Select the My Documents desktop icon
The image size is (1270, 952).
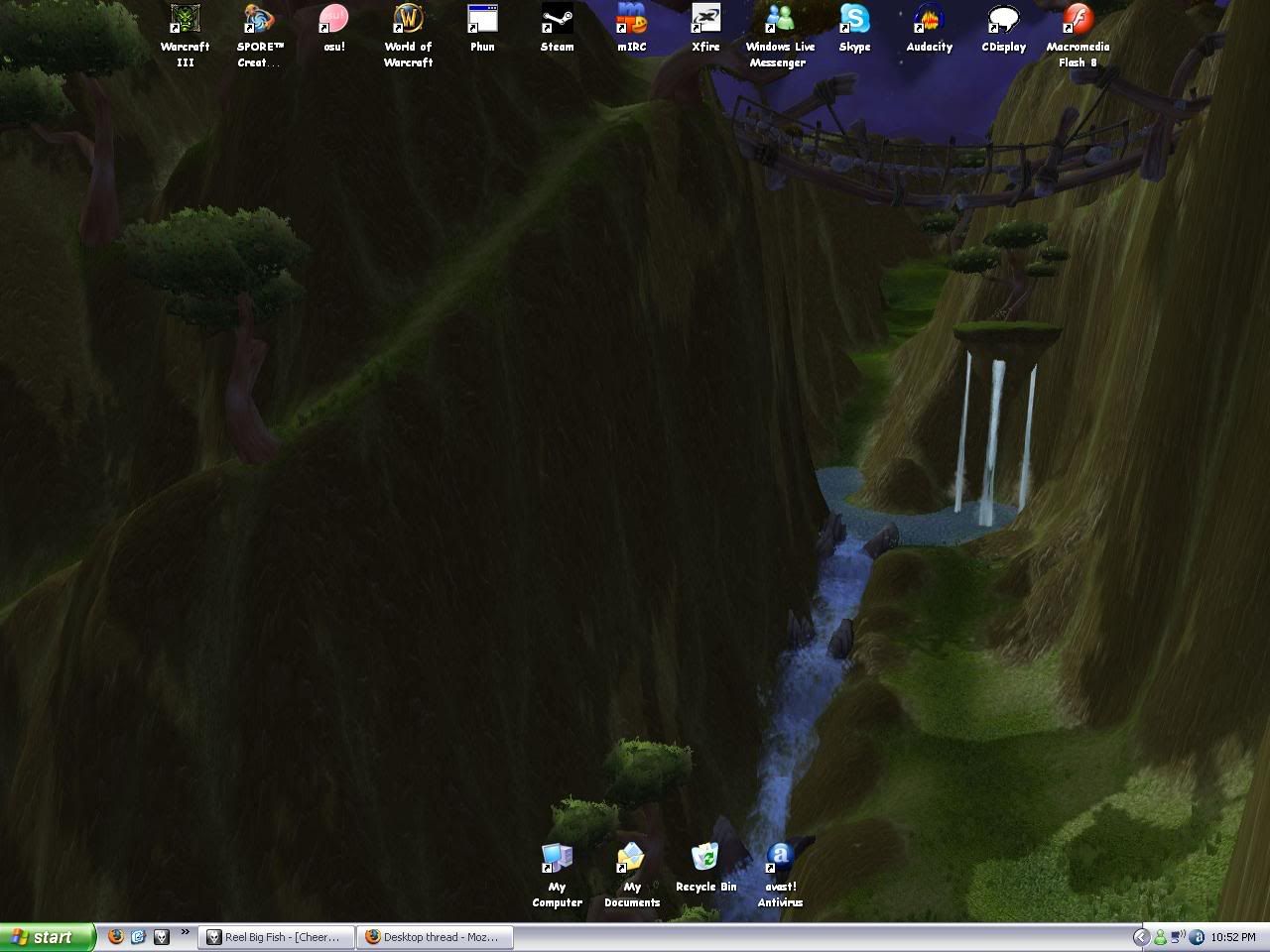631,876
